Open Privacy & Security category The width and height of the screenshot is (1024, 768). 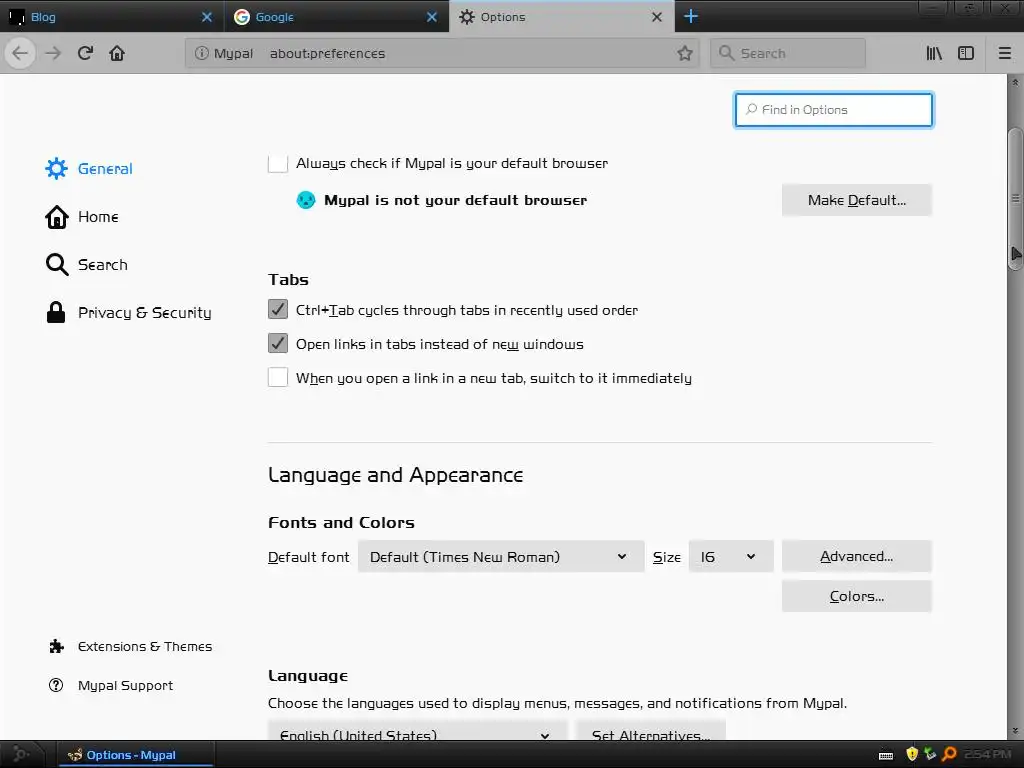point(144,313)
